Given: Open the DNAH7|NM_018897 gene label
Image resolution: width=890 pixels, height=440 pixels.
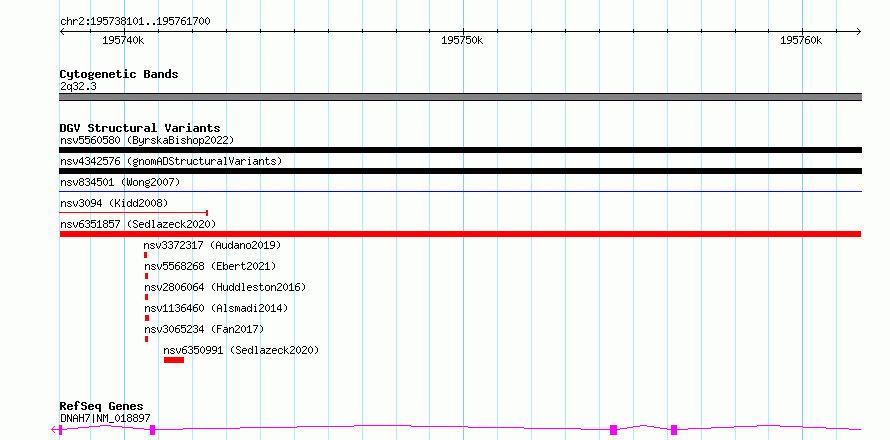Looking at the screenshot, I should [x=105, y=419].
